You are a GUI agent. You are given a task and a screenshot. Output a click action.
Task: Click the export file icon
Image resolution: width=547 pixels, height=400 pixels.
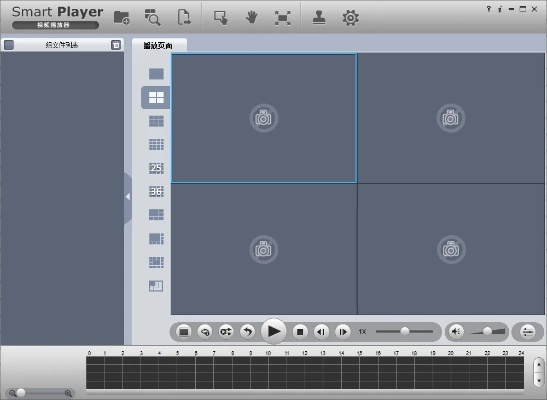coord(183,17)
